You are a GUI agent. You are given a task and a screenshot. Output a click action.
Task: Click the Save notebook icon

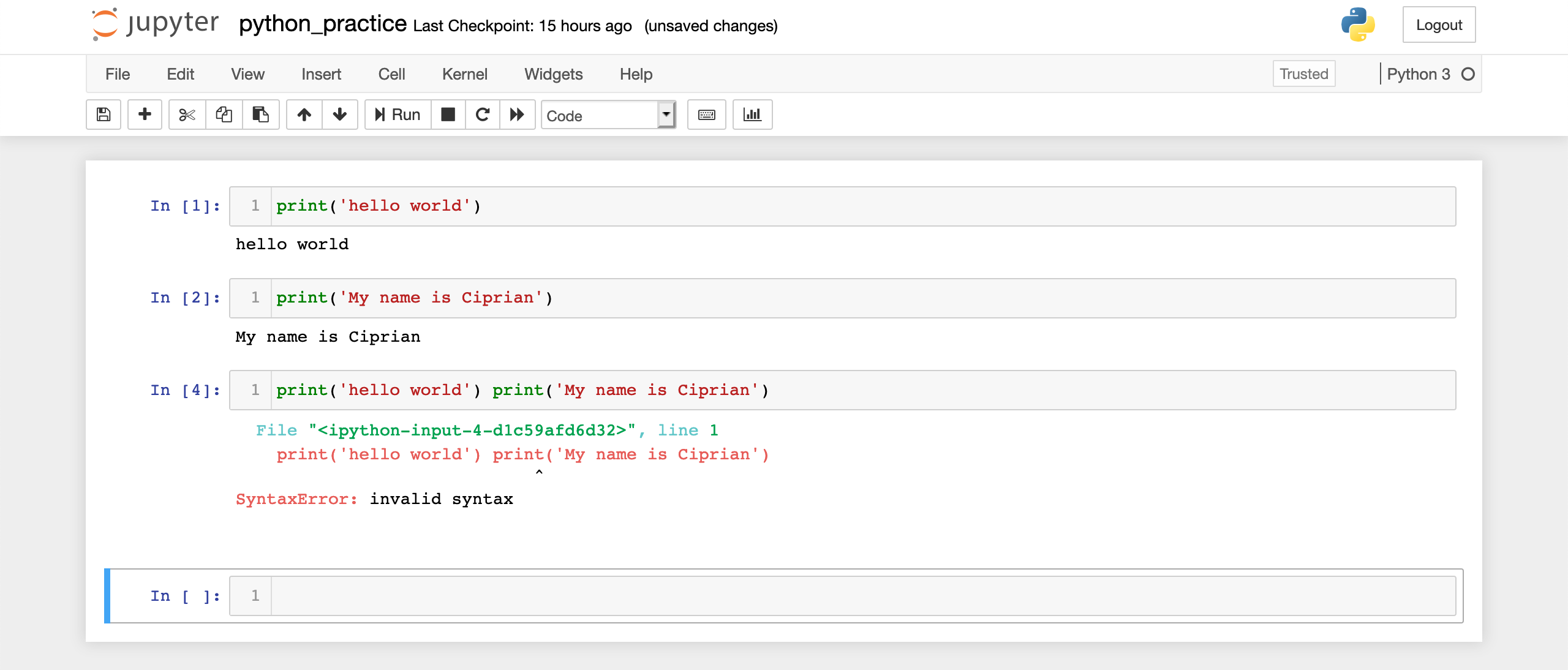(103, 114)
